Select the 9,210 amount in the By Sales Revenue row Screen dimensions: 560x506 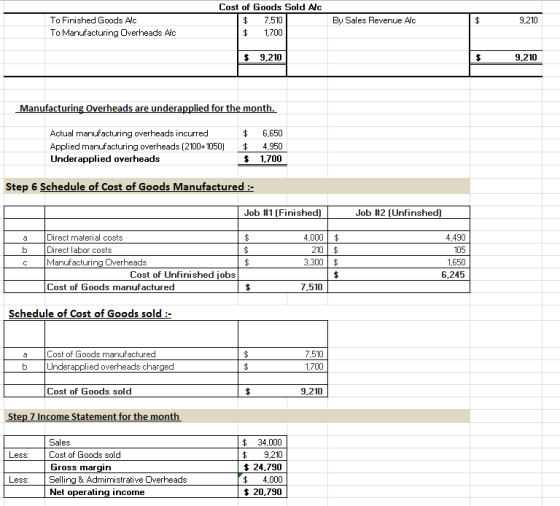click(x=529, y=20)
